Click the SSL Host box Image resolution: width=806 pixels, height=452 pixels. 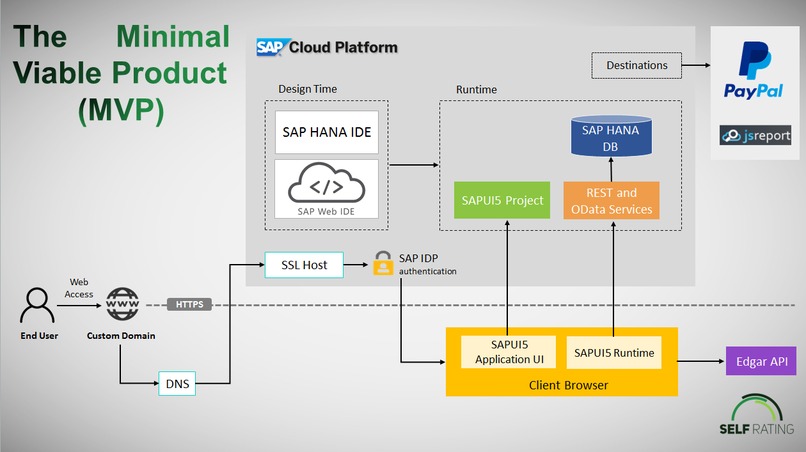click(x=304, y=265)
